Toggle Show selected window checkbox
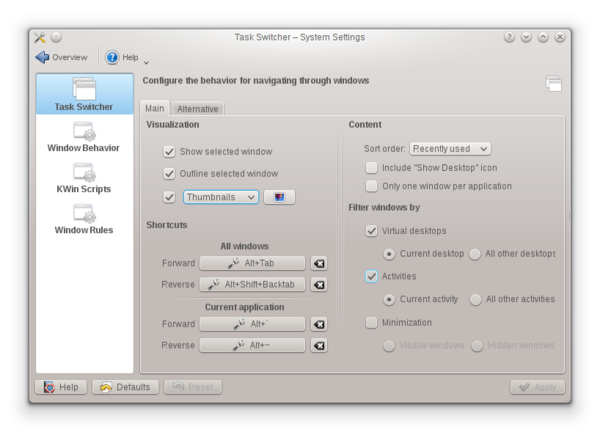Screen dimensions: 600x432 pyautogui.click(x=169, y=152)
